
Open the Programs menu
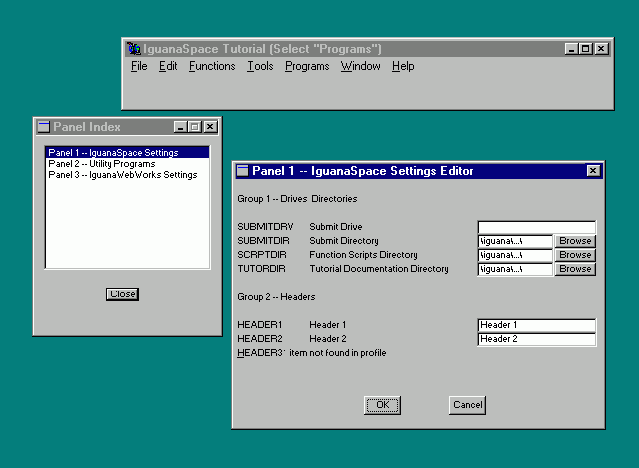[307, 66]
